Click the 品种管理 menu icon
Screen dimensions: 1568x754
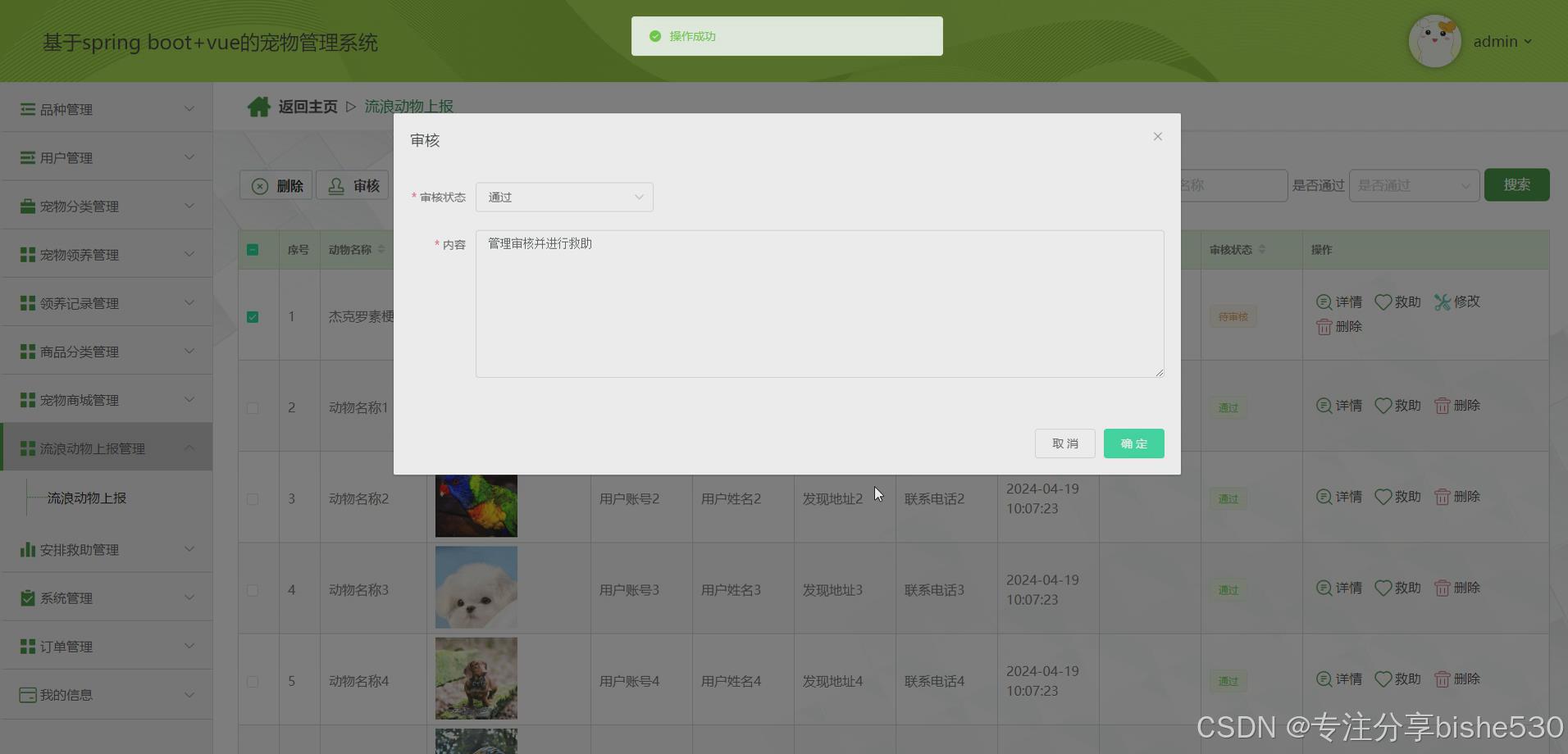[28, 109]
